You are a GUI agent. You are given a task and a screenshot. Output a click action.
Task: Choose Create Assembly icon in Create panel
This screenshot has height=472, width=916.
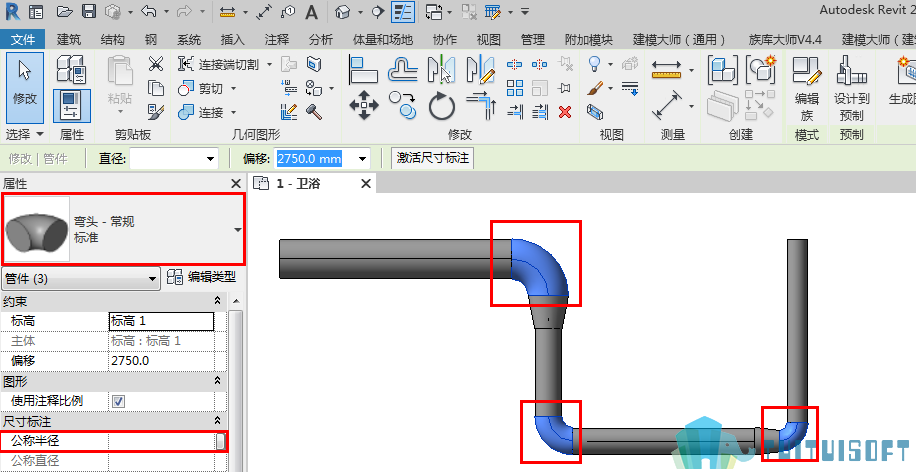pos(722,70)
